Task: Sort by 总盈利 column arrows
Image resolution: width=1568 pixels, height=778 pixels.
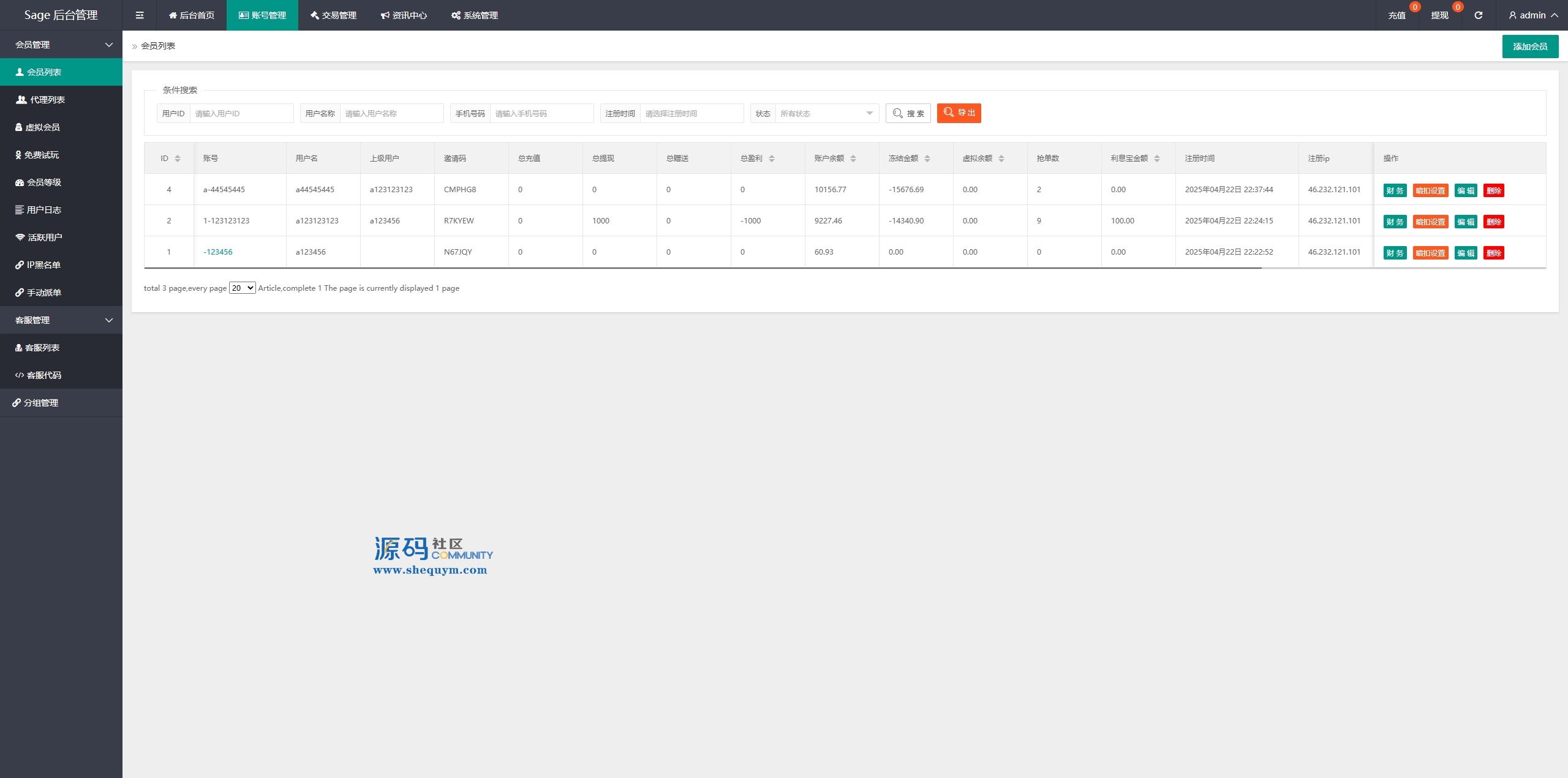Action: [772, 159]
